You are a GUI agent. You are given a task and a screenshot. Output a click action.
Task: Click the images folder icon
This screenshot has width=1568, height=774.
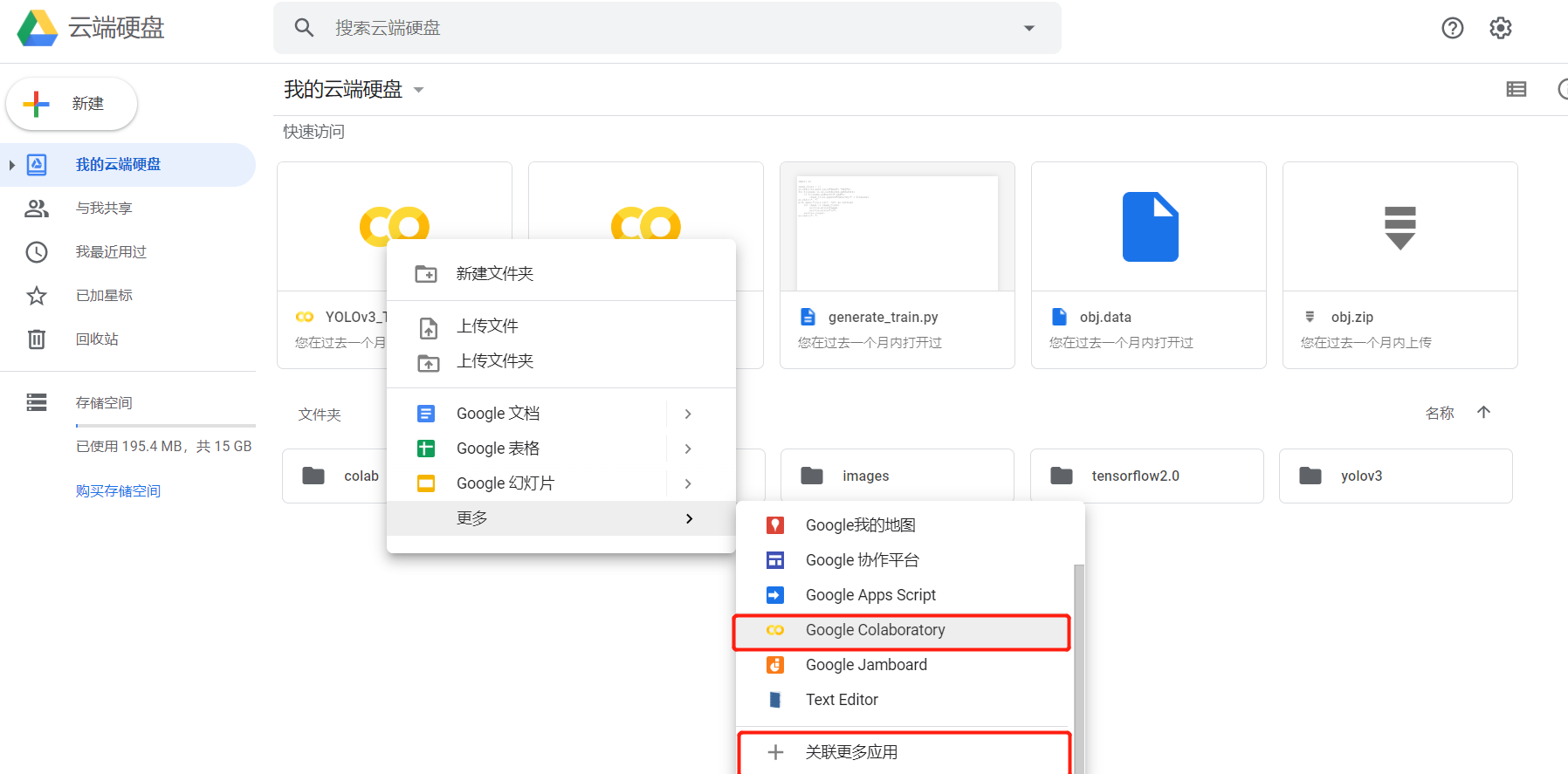coord(812,476)
